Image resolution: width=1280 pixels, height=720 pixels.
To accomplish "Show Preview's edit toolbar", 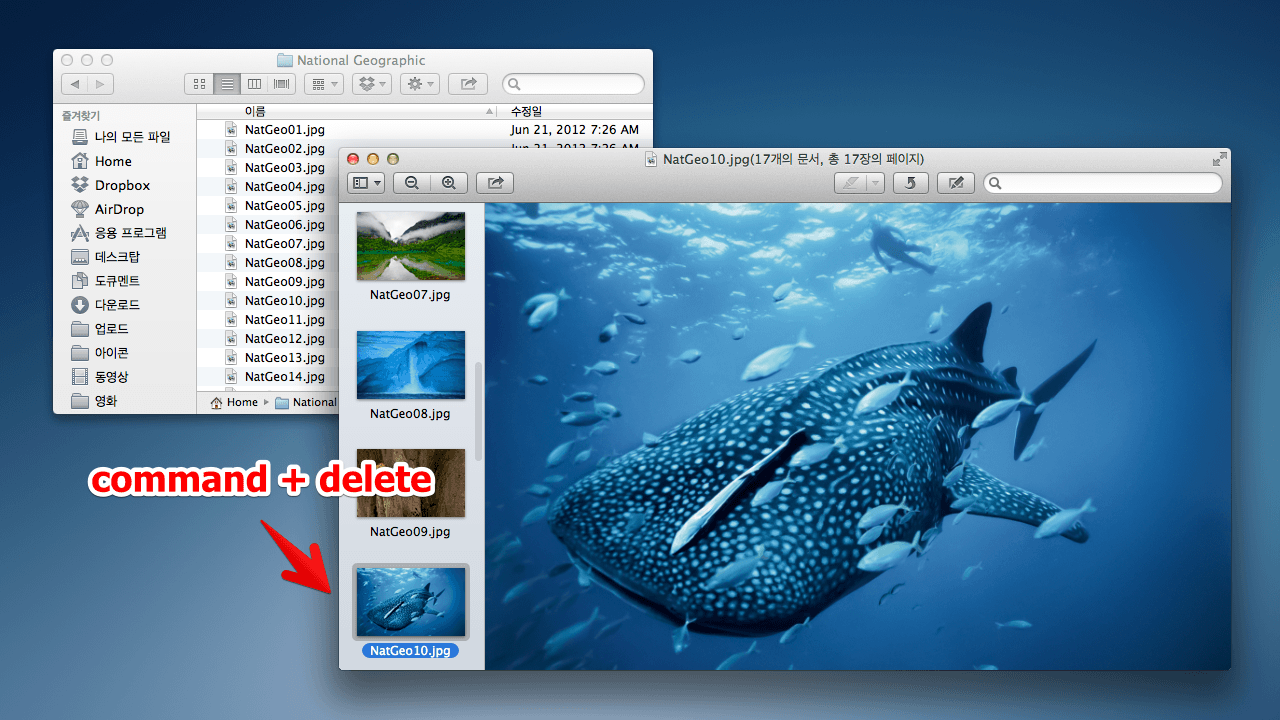I will [x=956, y=183].
